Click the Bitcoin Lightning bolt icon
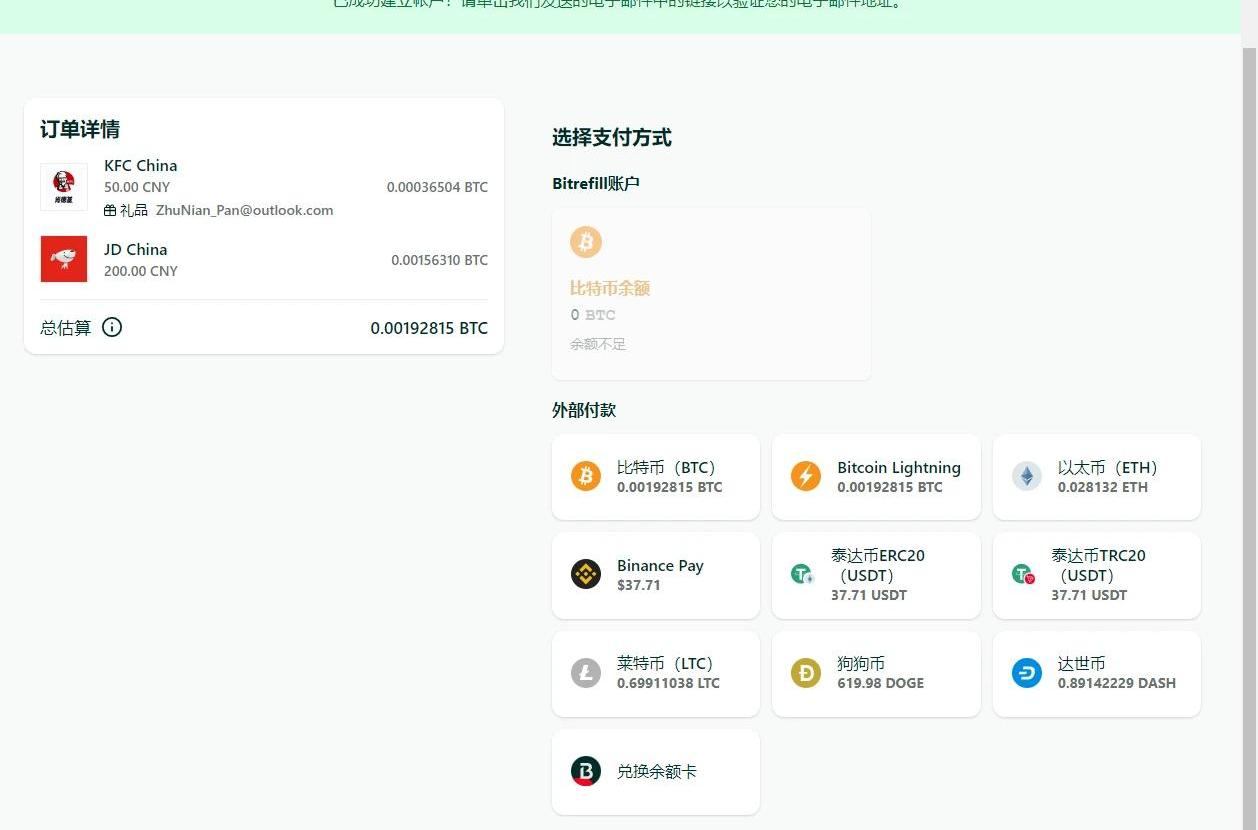Viewport: 1258px width, 830px height. pyautogui.click(x=806, y=476)
